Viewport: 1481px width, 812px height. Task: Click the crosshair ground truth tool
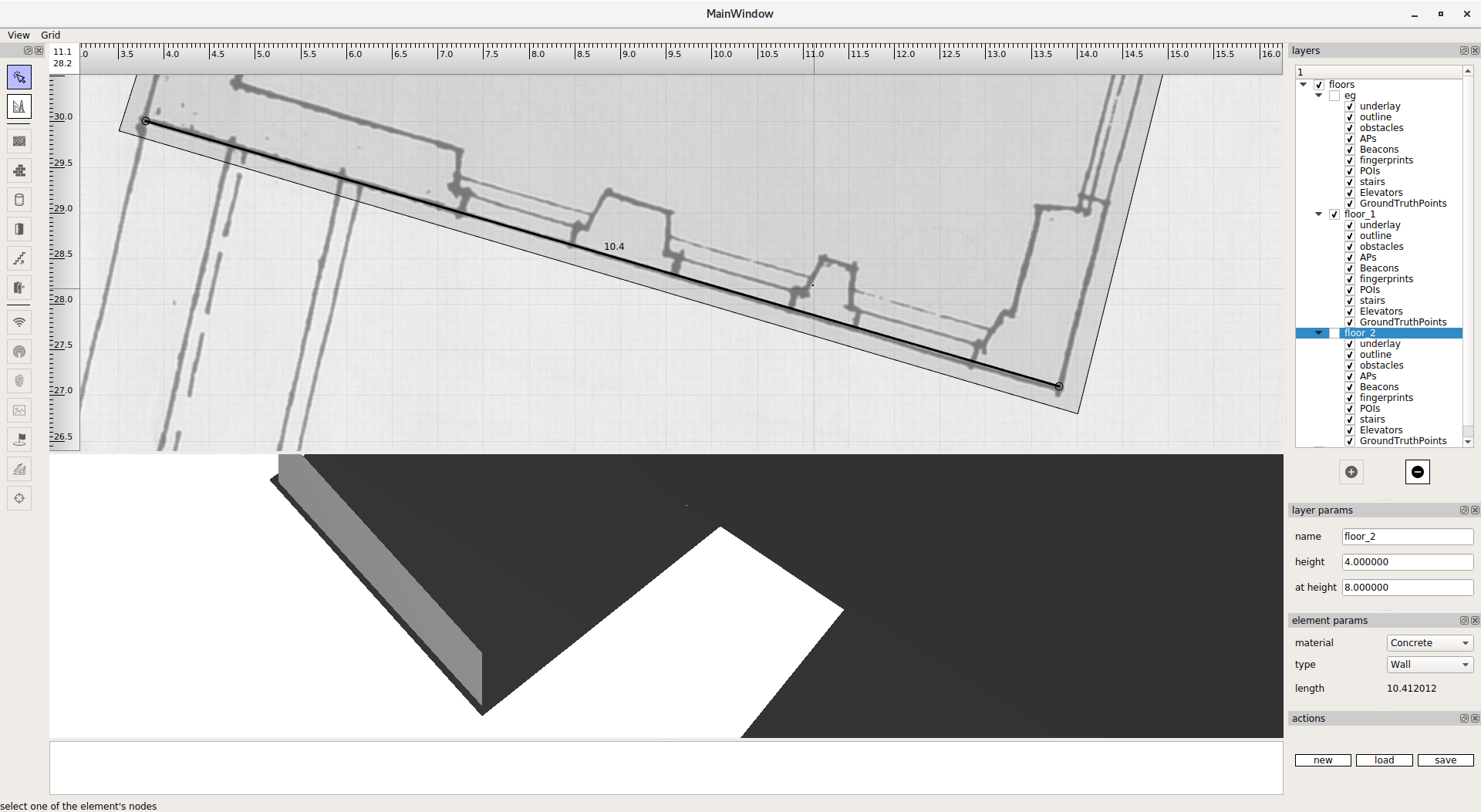click(x=19, y=498)
